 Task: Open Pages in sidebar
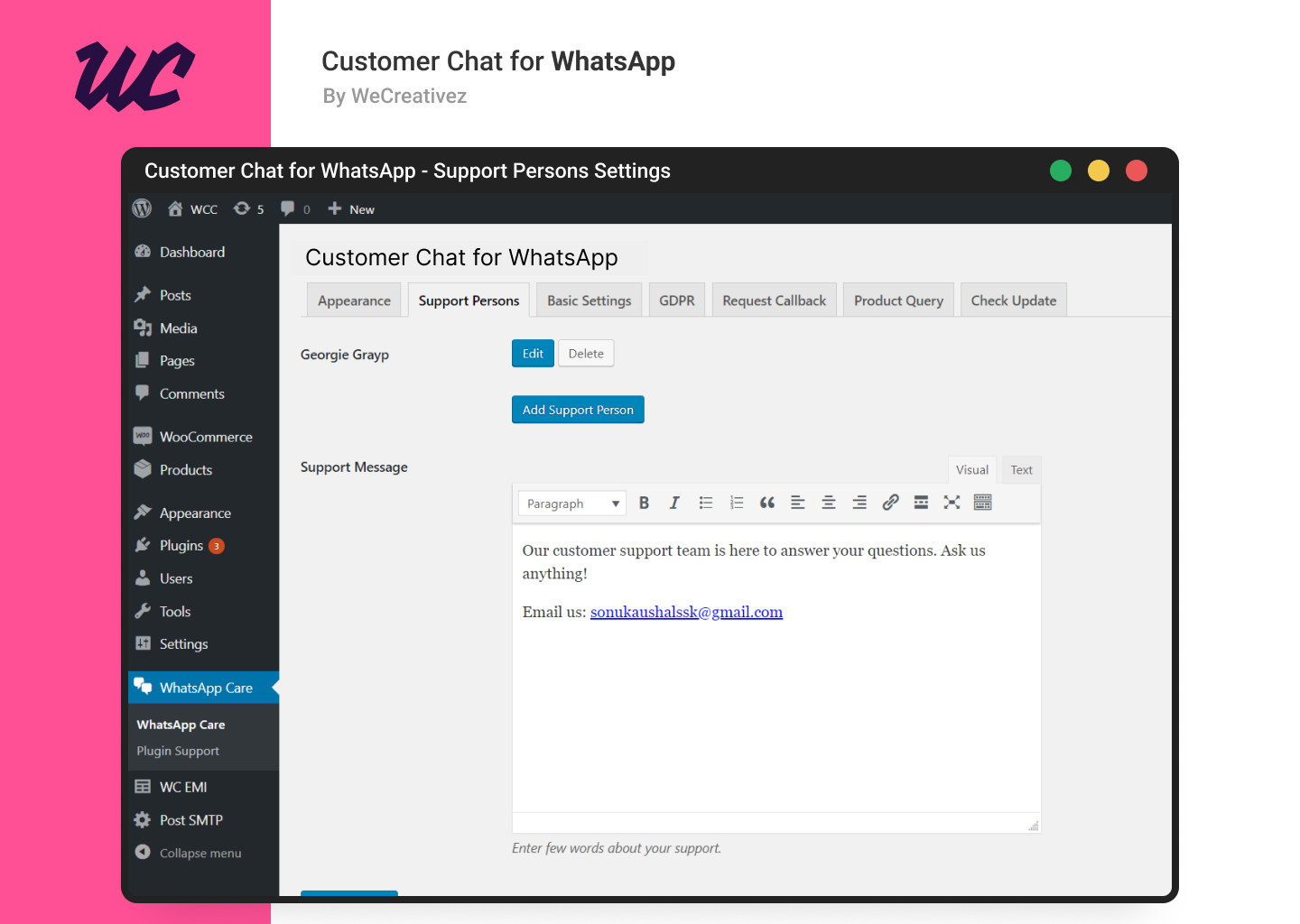pos(203,361)
